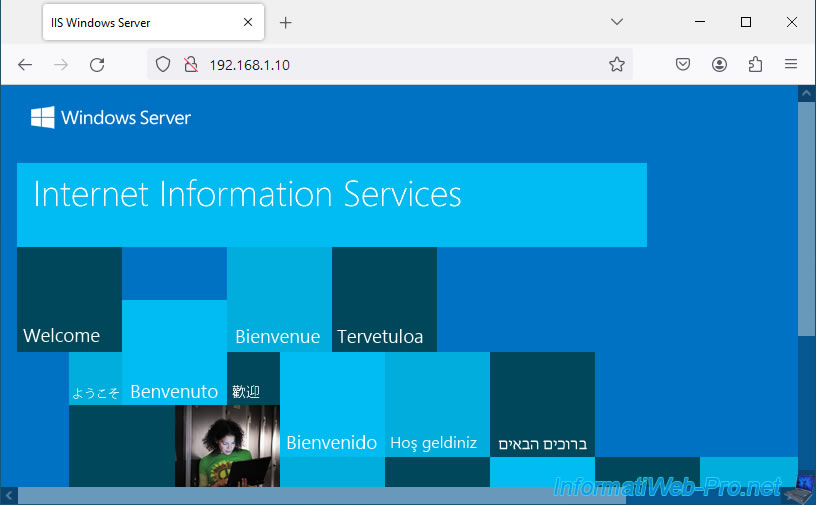The image size is (816, 505).
Task: Click the Bienvenido tile
Action: click(333, 405)
